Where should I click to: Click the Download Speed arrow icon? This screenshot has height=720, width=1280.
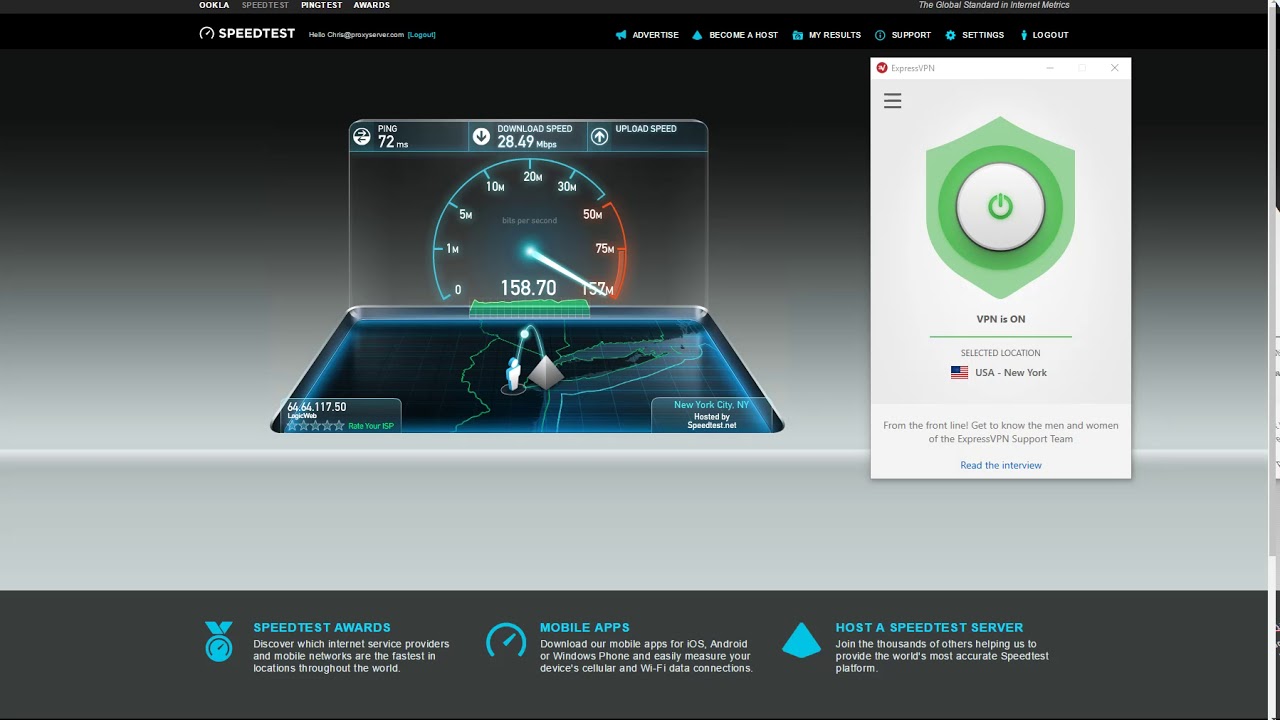click(481, 136)
